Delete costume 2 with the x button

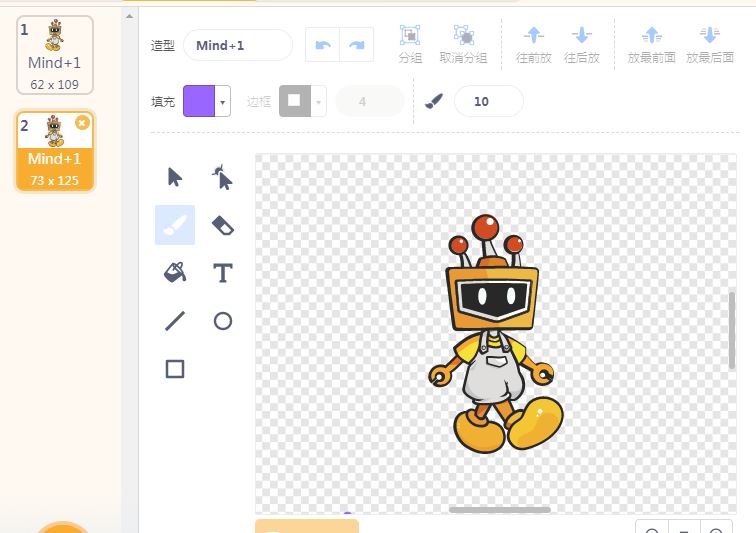pyautogui.click(x=82, y=123)
